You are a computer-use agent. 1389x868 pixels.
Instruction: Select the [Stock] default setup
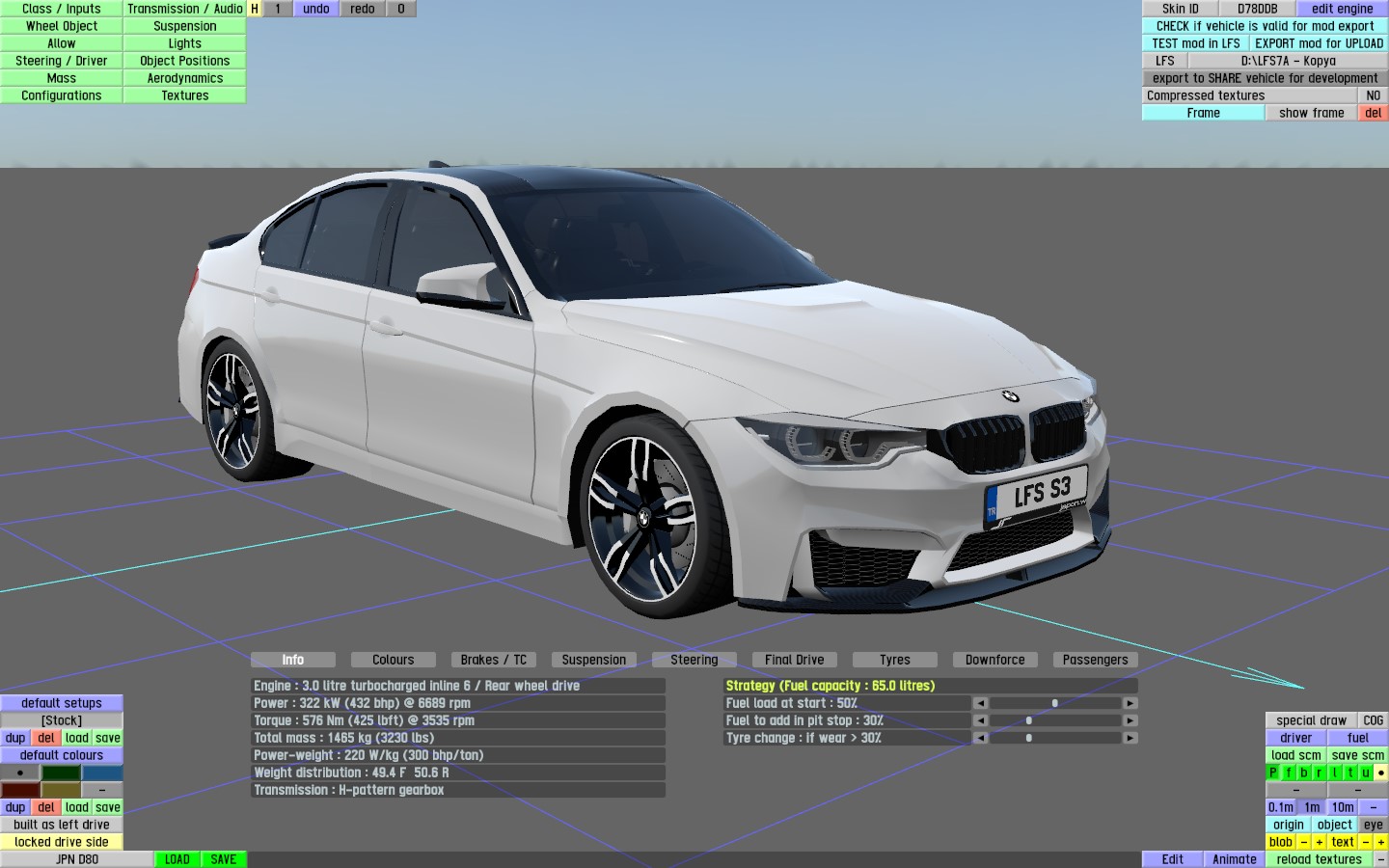pos(62,720)
